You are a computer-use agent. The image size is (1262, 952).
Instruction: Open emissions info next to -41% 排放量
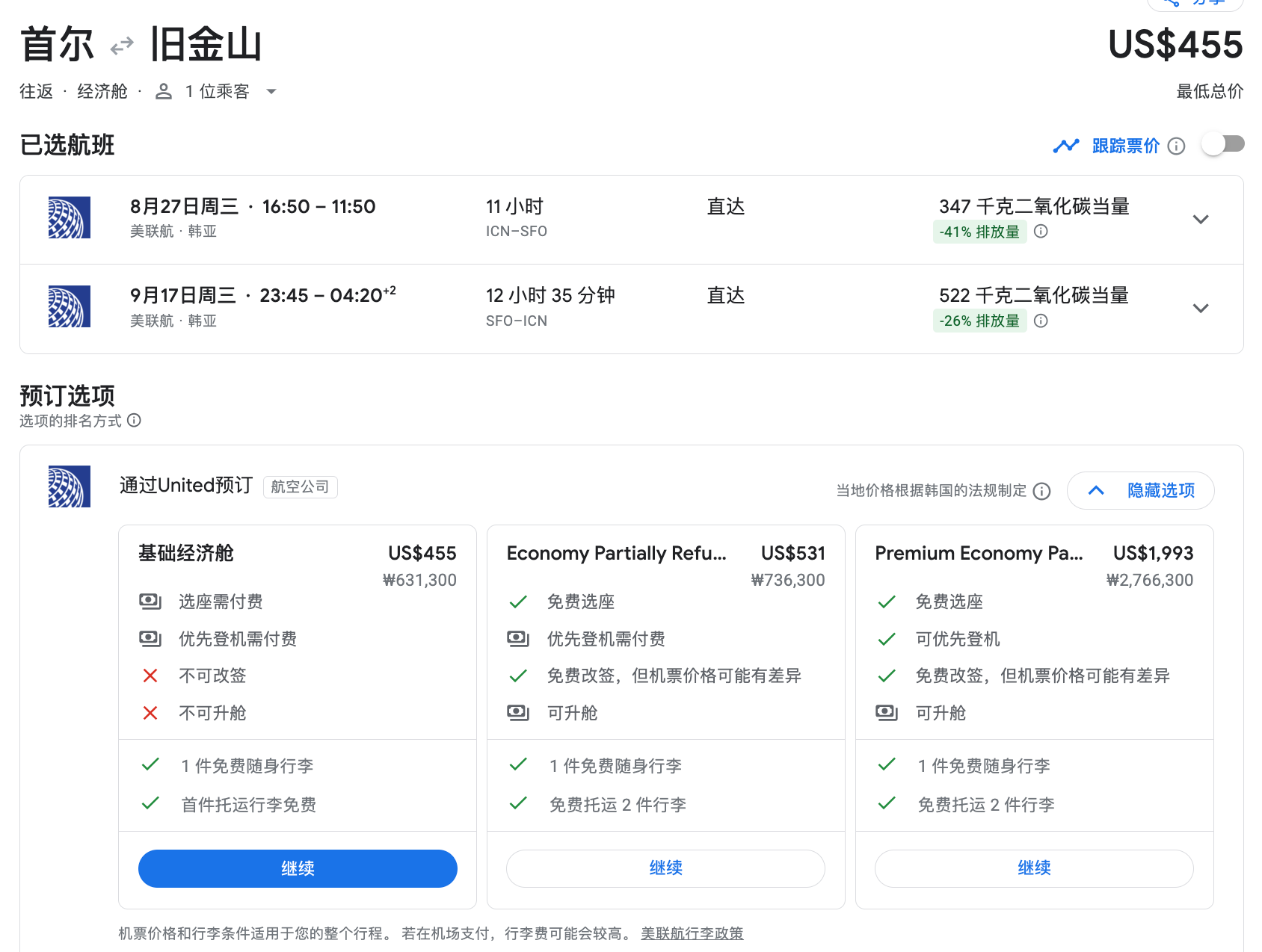click(1041, 232)
